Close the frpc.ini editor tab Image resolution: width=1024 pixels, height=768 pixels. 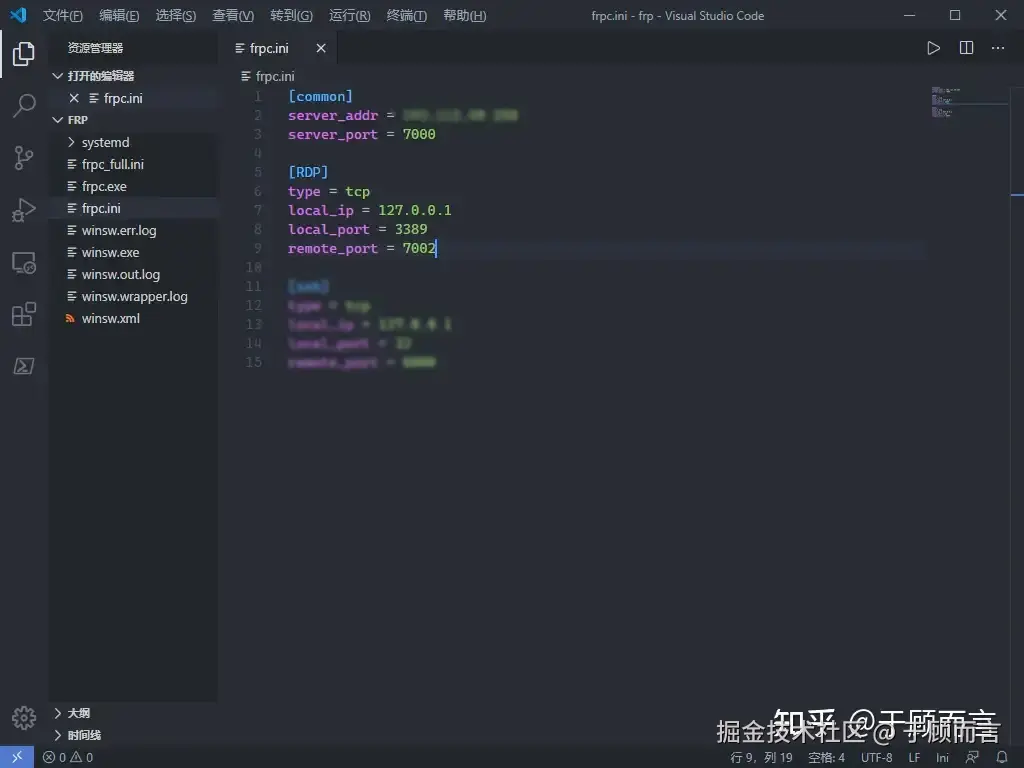[321, 48]
